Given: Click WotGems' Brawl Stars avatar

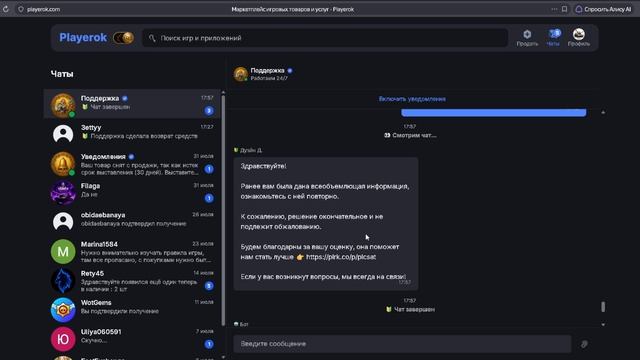Looking at the screenshot, I should pyautogui.click(x=63, y=310).
